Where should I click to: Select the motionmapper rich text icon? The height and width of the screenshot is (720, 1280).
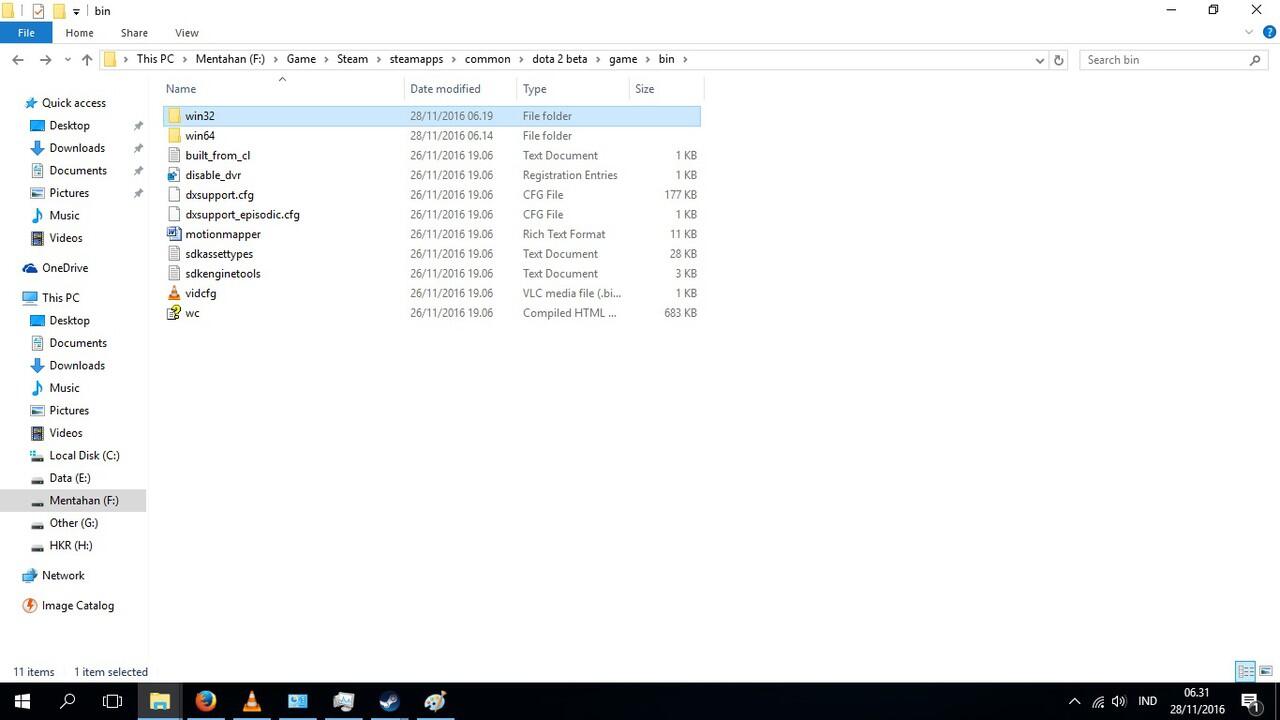coord(174,234)
